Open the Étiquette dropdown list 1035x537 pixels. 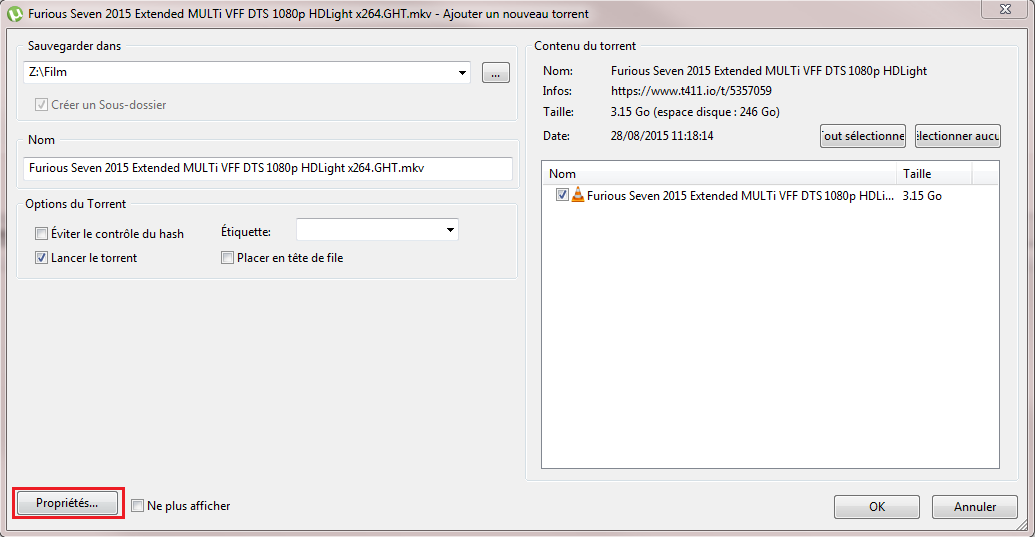click(450, 230)
